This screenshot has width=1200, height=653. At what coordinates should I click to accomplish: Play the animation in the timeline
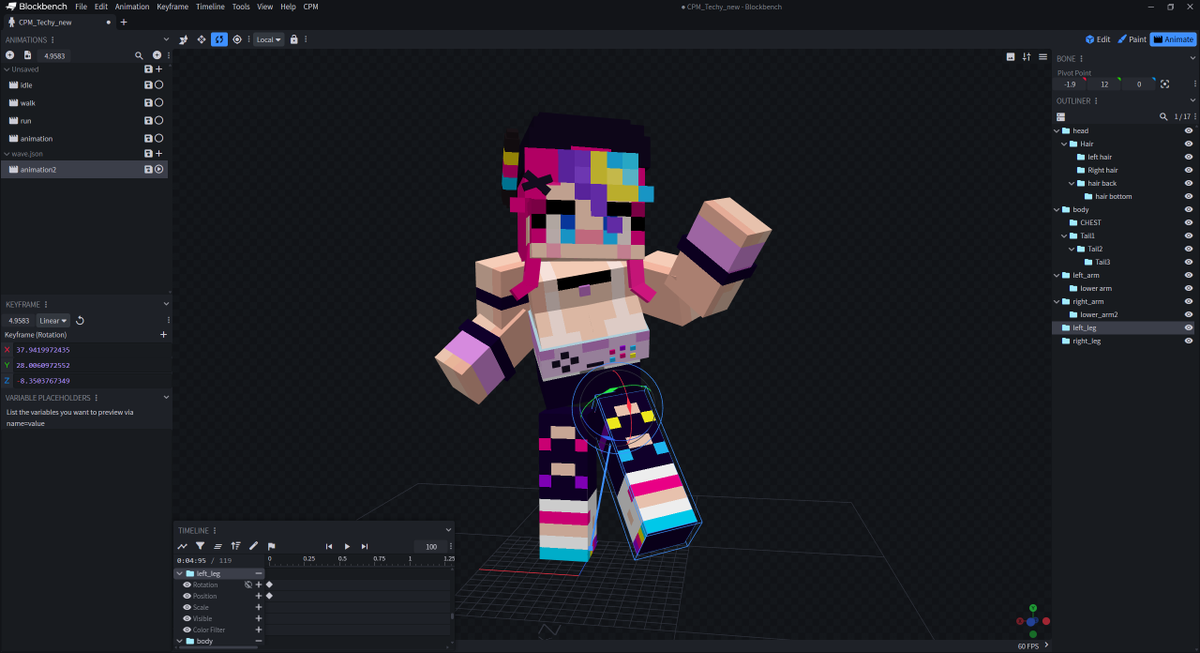(347, 547)
